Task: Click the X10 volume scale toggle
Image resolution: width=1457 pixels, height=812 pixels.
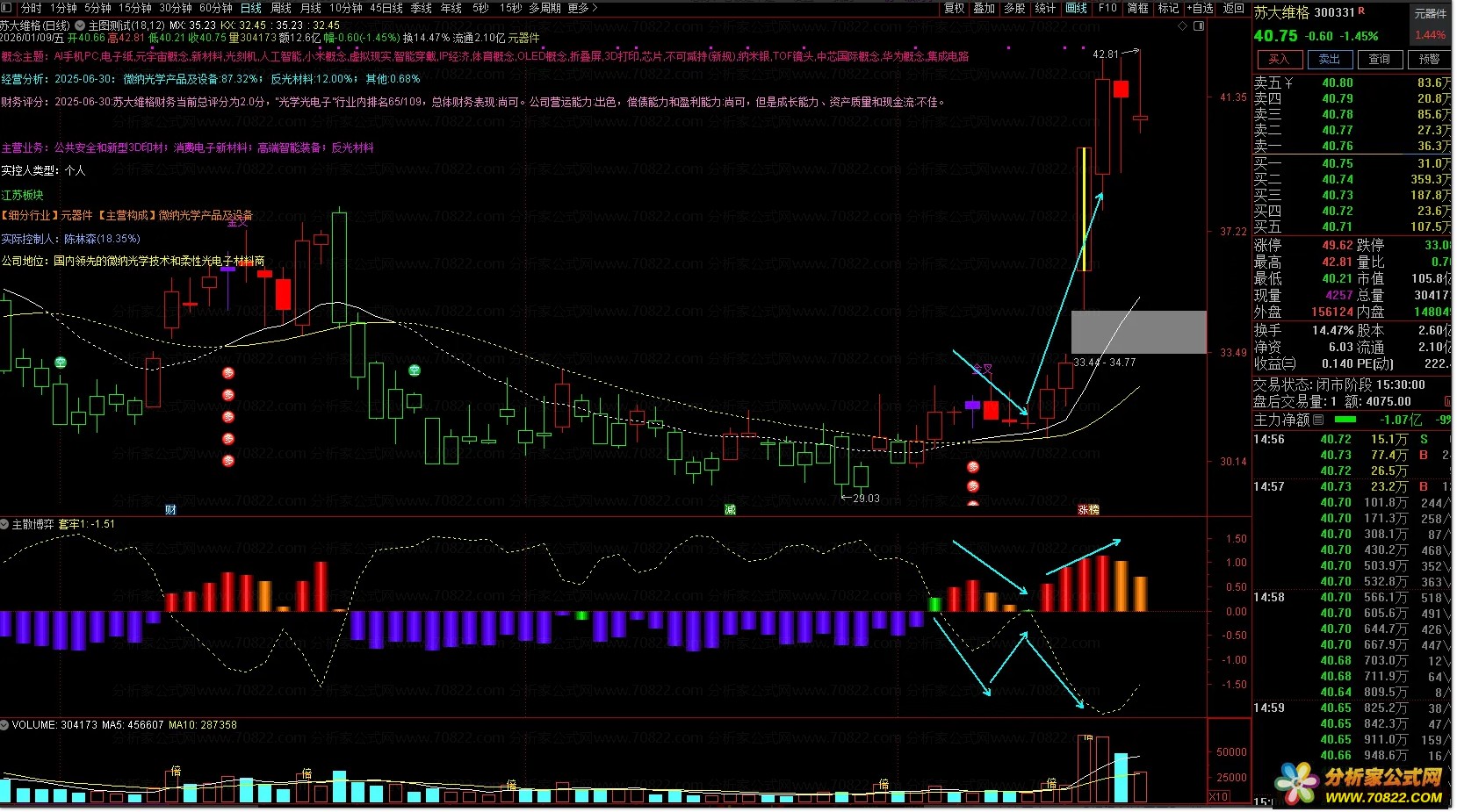Action: (x=1219, y=797)
